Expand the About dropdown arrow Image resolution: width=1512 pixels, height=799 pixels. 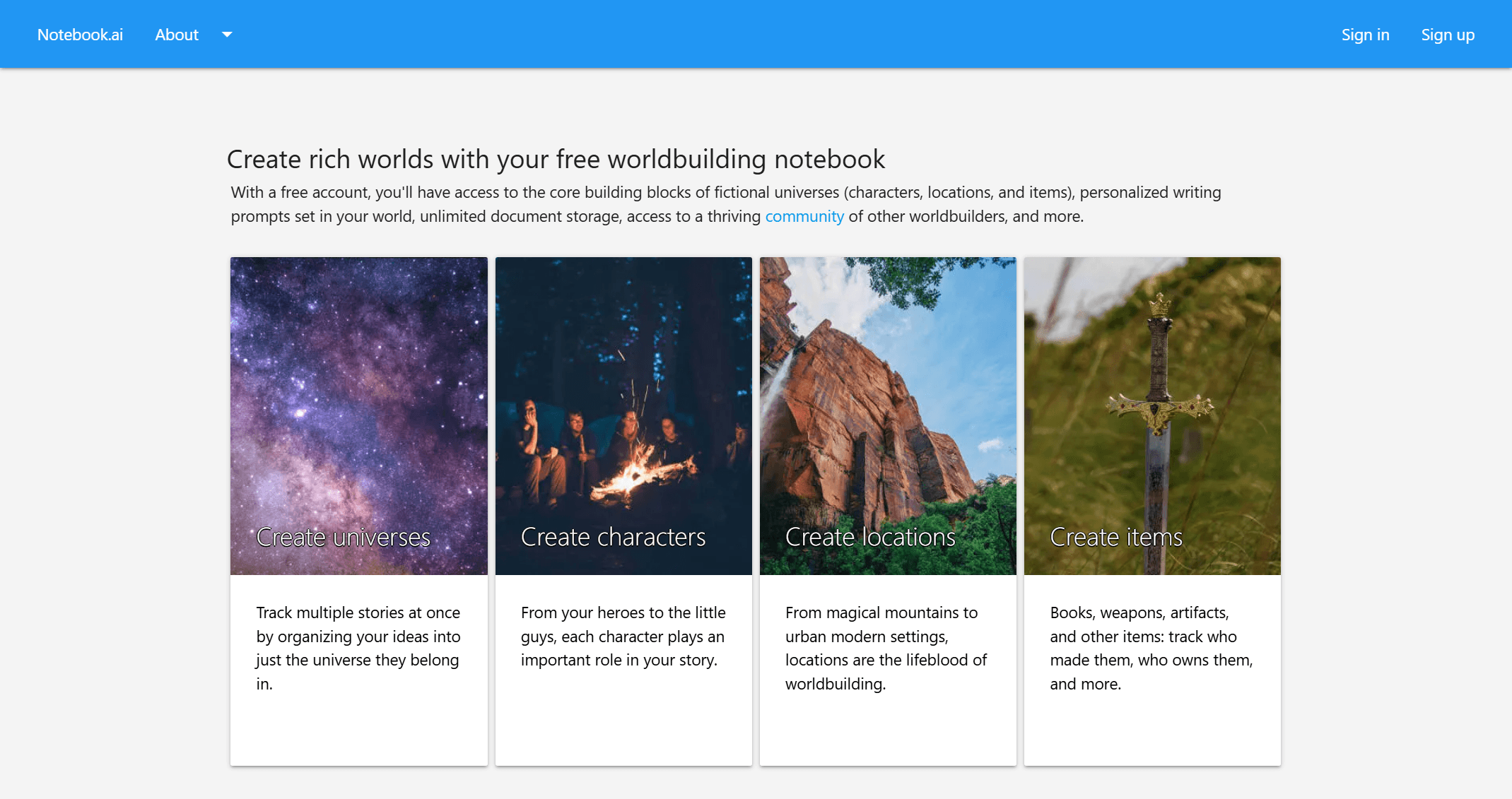click(226, 34)
